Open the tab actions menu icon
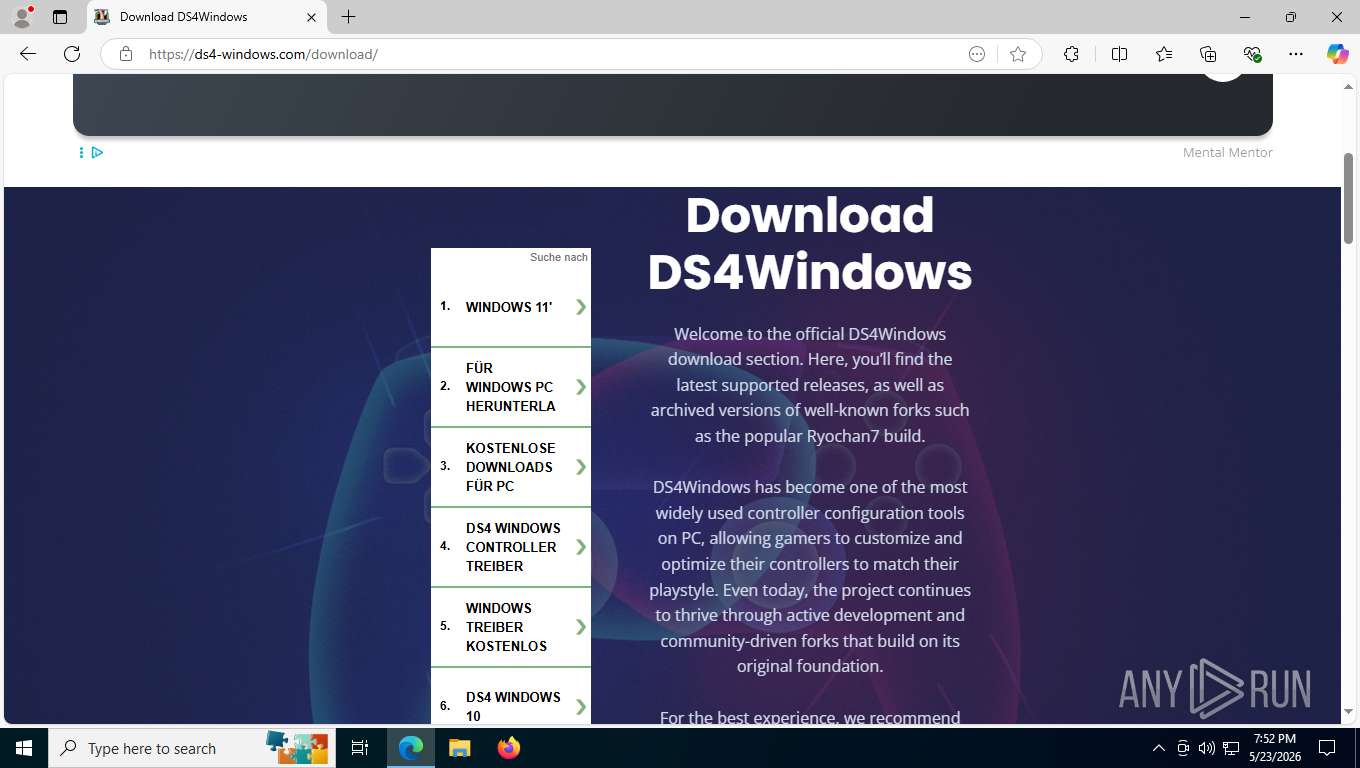 [60, 17]
